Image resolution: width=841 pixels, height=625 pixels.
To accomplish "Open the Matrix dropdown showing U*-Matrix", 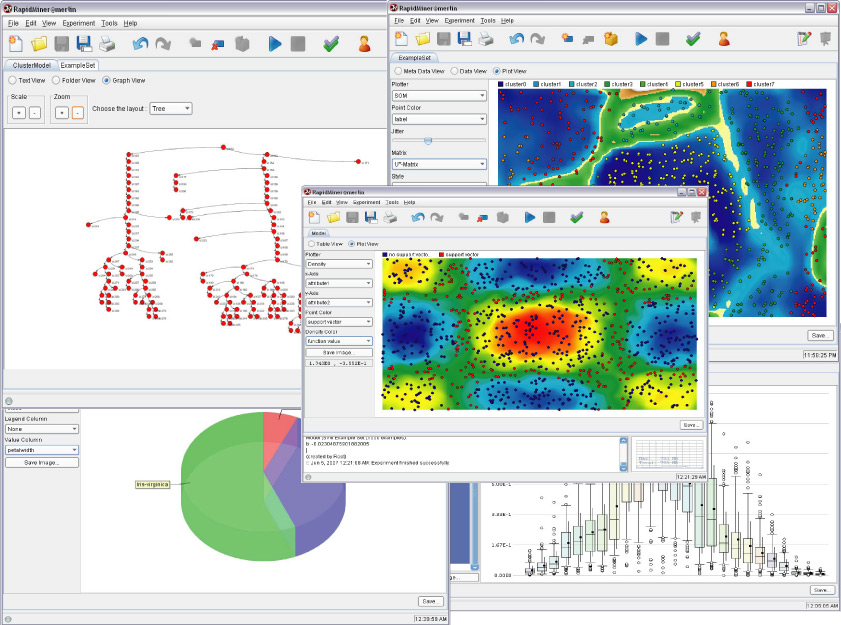I will [x=439, y=163].
